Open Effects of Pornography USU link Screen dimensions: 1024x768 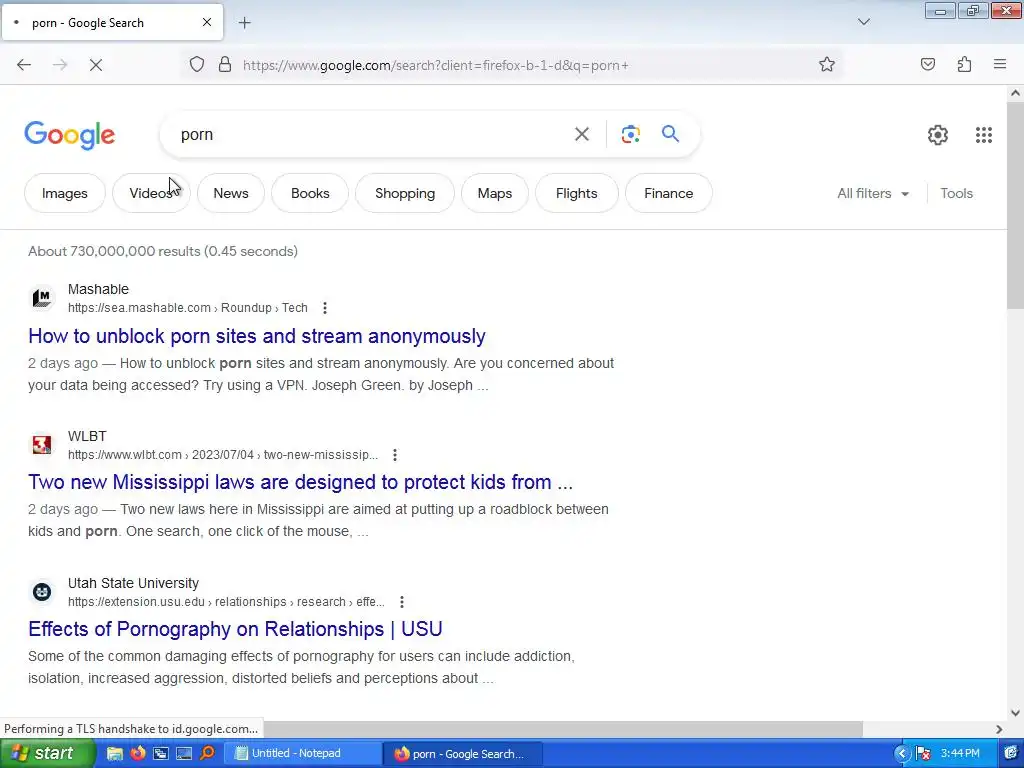(x=235, y=629)
